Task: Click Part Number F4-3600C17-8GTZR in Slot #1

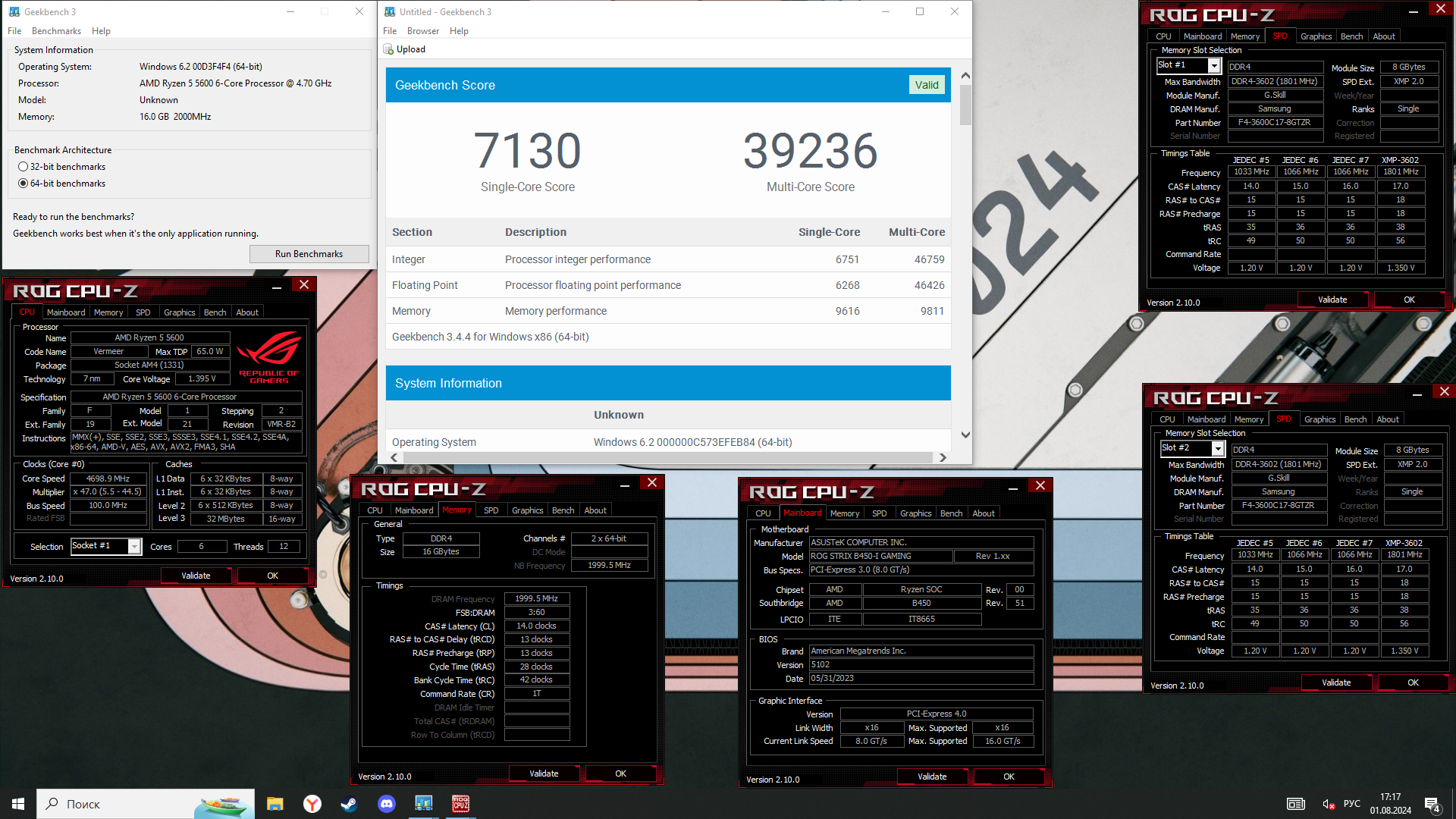Action: click(1275, 122)
